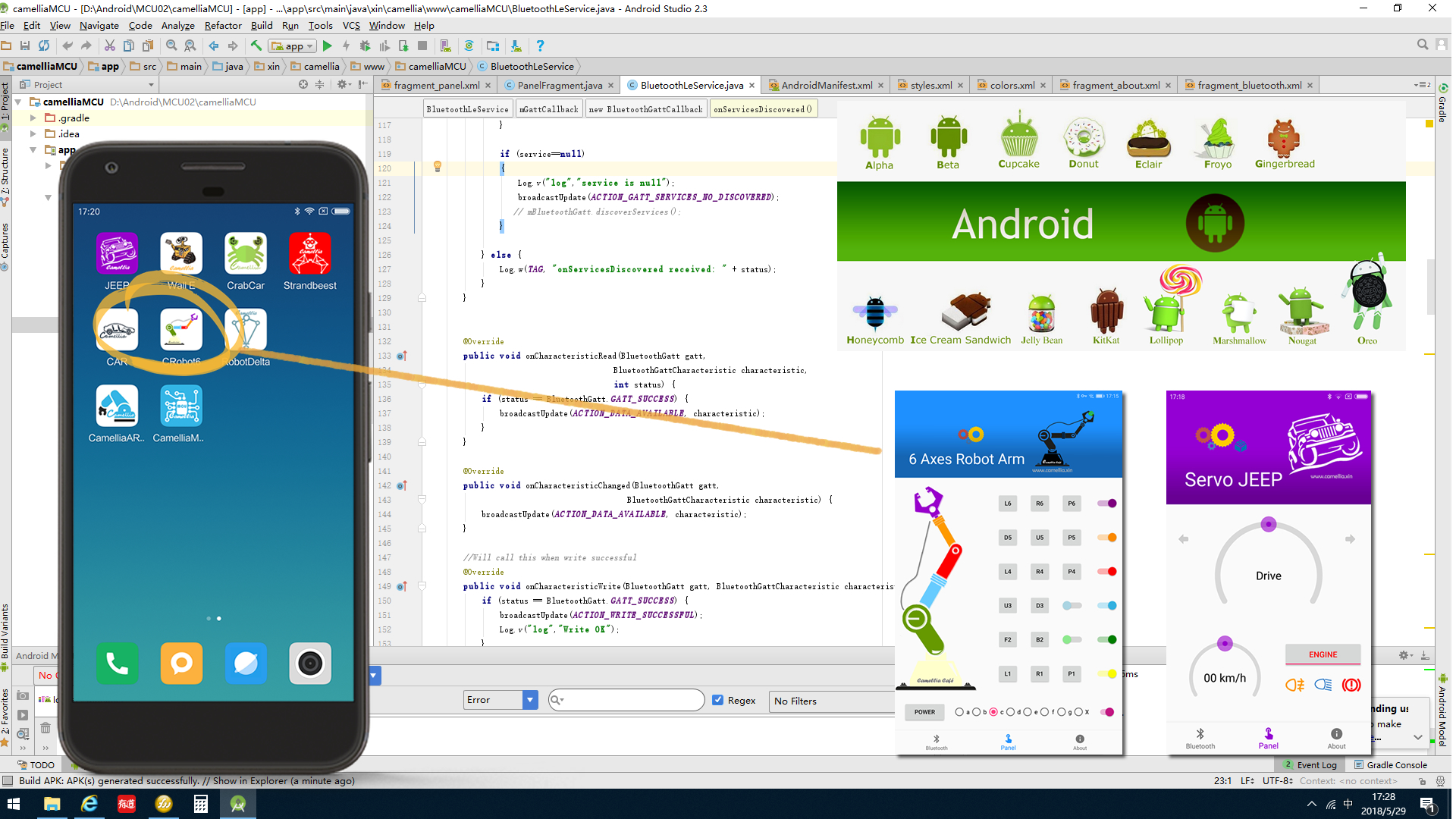The width and height of the screenshot is (1456, 819).
Task: Open the Refactor menu
Action: (222, 25)
